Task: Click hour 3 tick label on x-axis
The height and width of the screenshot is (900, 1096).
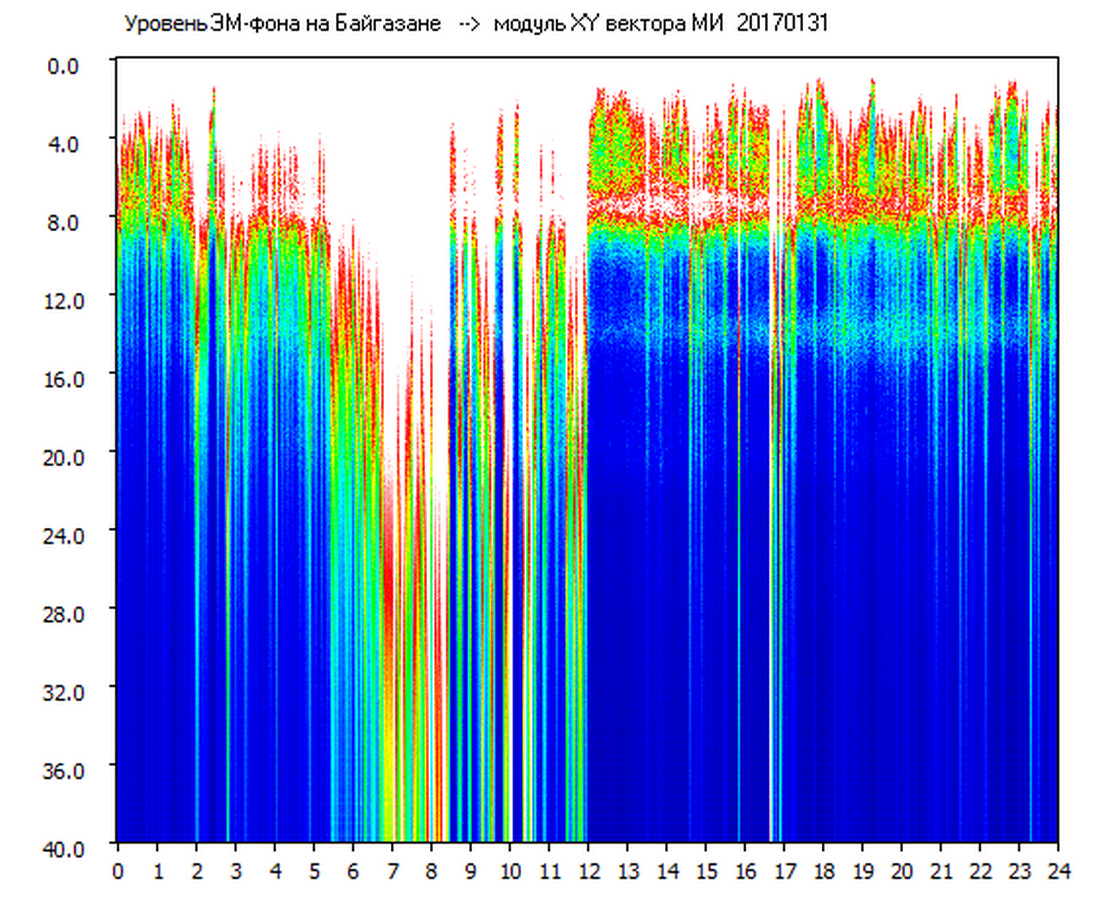Action: [x=236, y=871]
